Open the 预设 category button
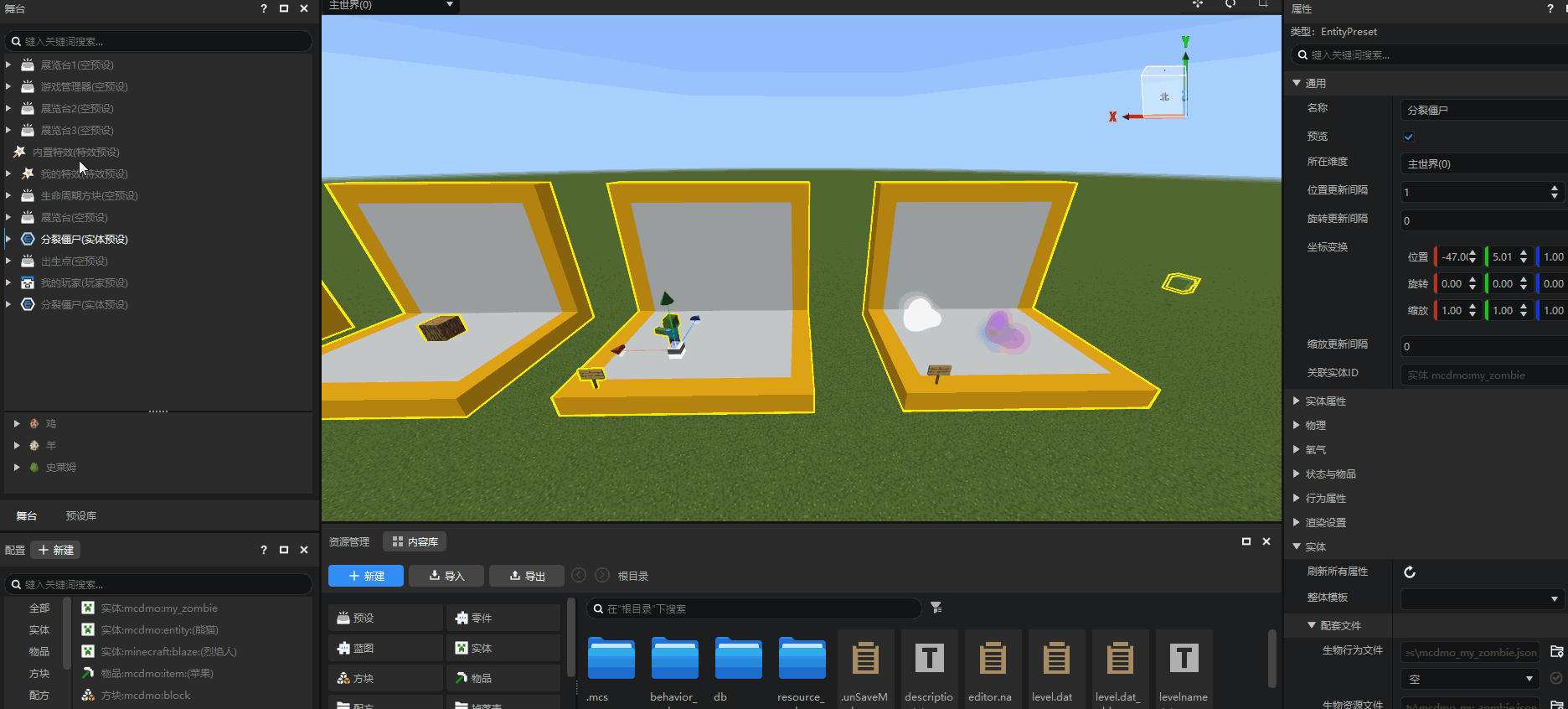Image resolution: width=1568 pixels, height=709 pixels. (x=385, y=618)
